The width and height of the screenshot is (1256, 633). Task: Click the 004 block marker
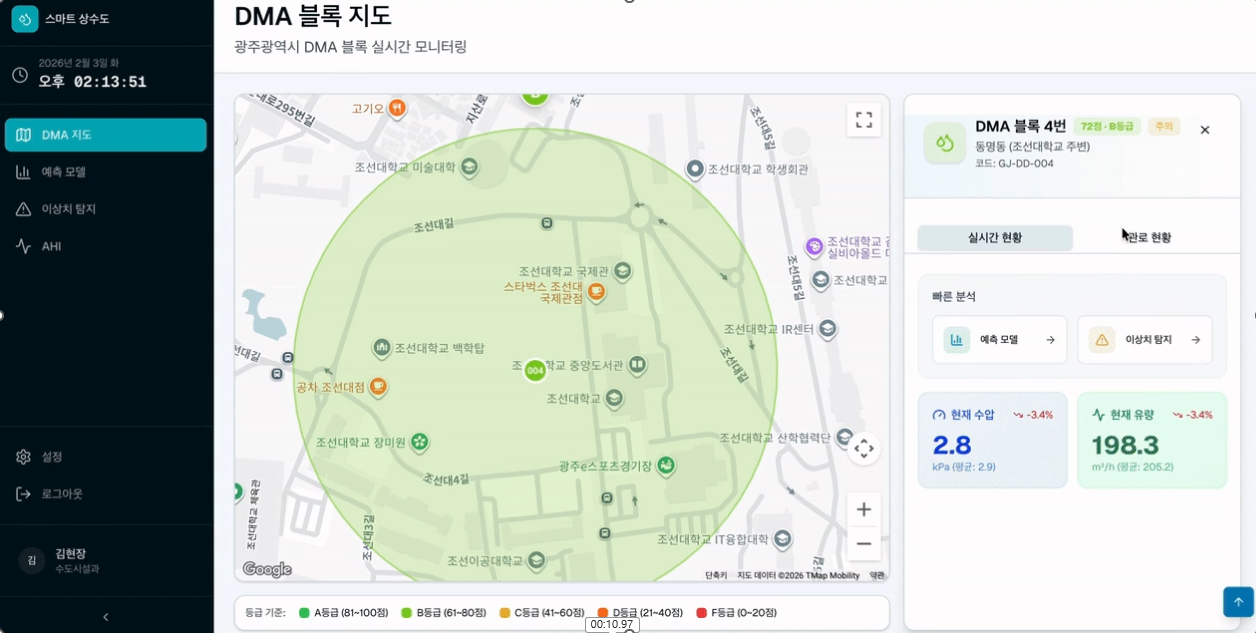(x=535, y=371)
